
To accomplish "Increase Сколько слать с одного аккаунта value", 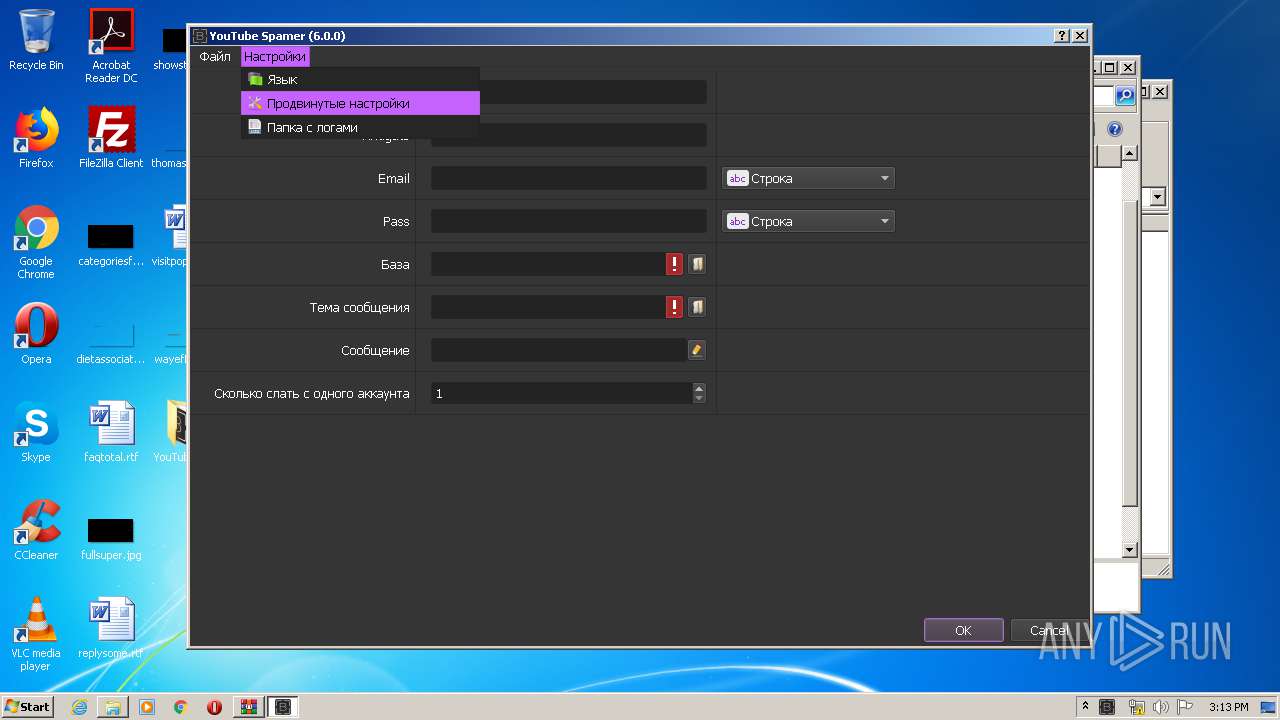I will pyautogui.click(x=699, y=387).
